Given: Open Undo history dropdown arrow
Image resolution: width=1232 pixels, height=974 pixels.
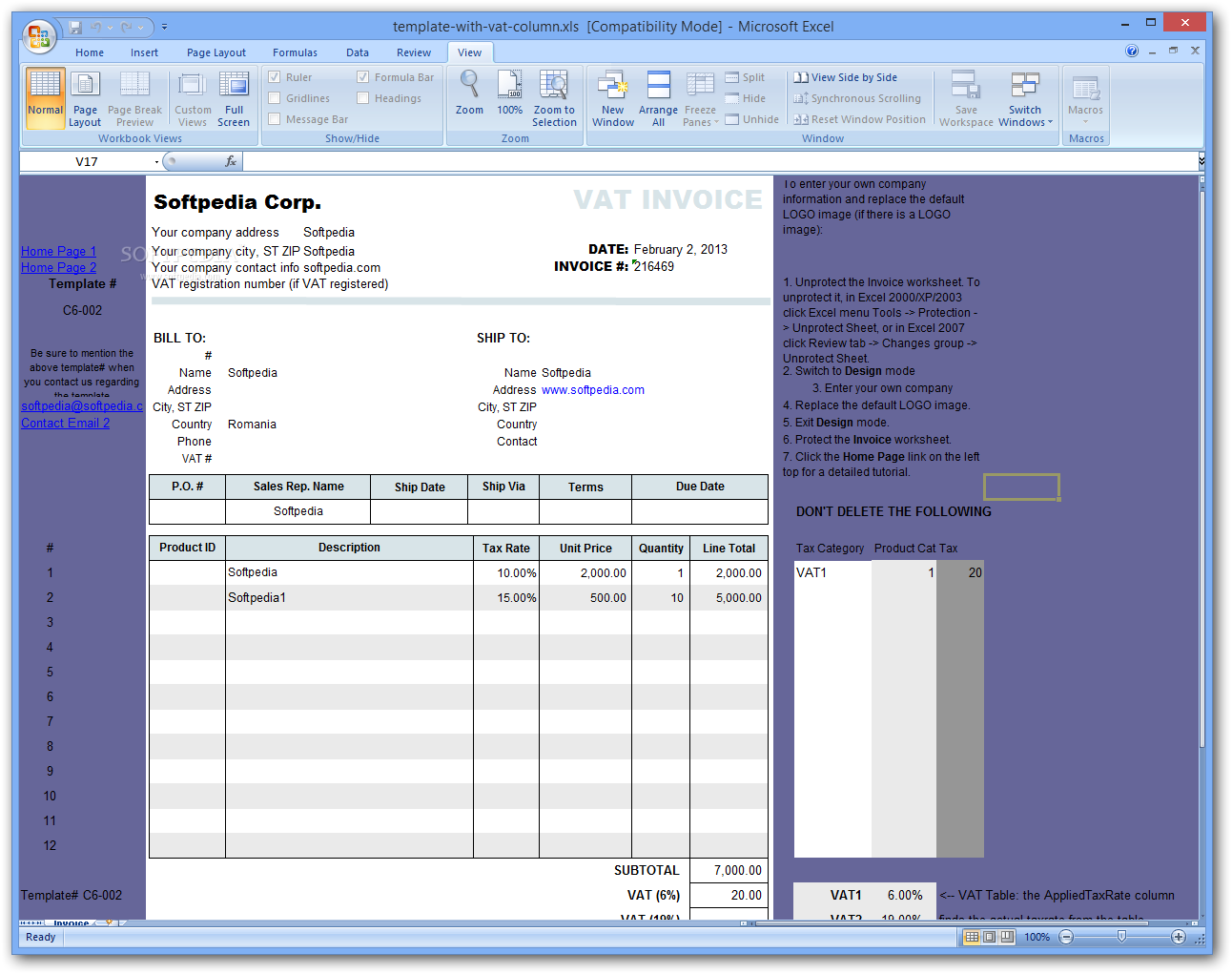Looking at the screenshot, I should pos(110,27).
